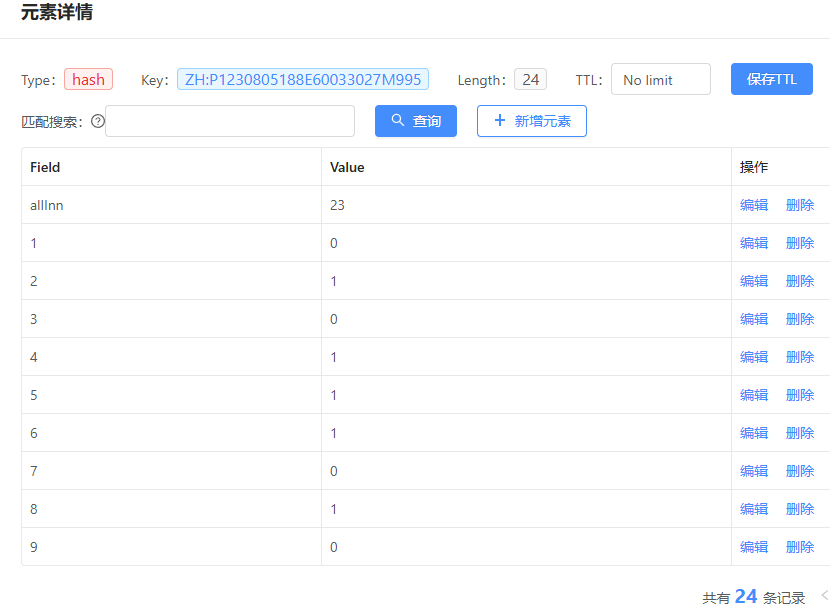
Task: Edit the allInn field row
Action: point(754,205)
